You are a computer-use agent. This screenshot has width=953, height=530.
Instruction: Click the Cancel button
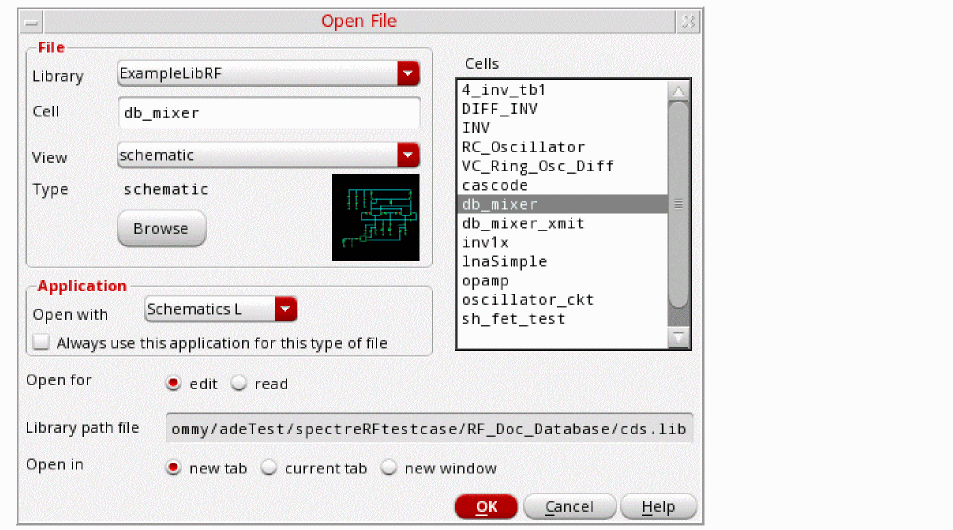[568, 507]
